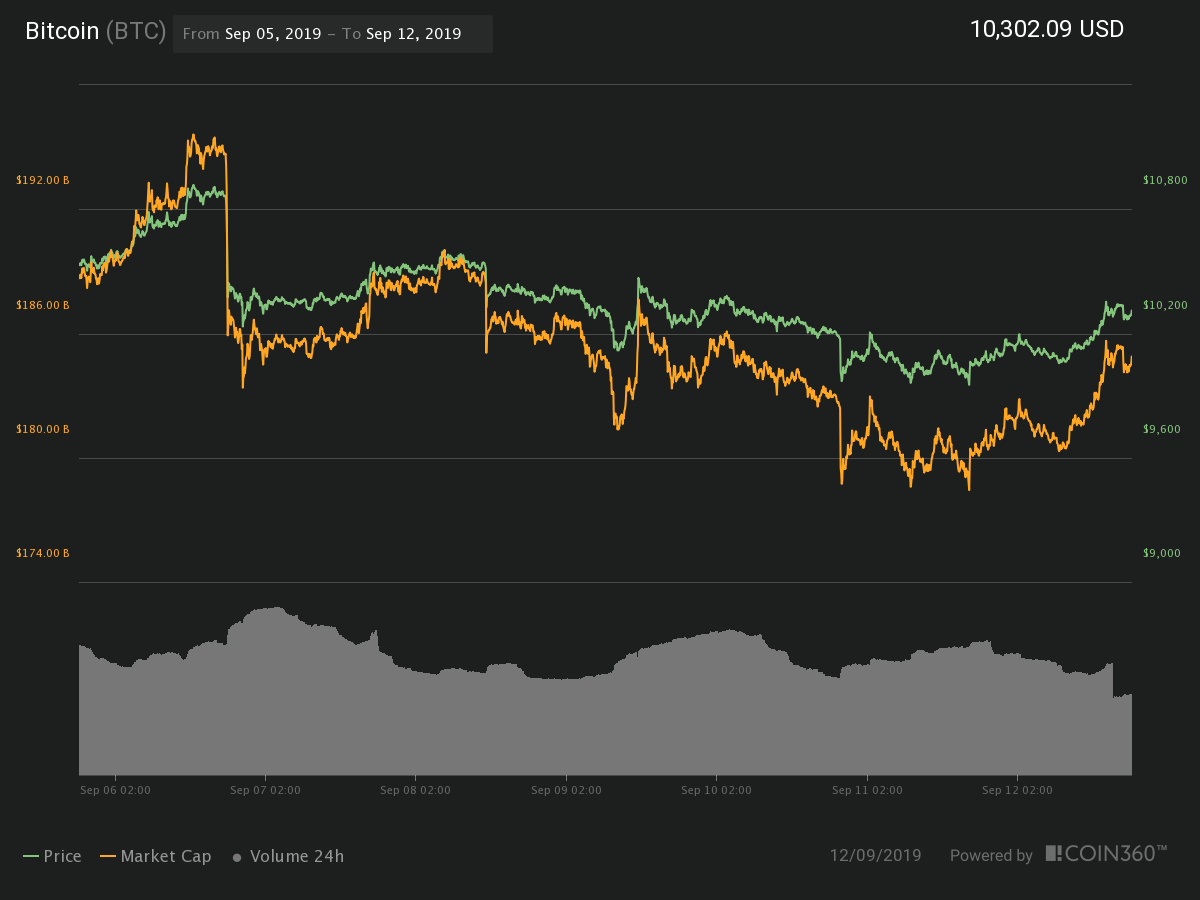Click the 12/09/2019 date stamp
The height and width of the screenshot is (900, 1200).
point(875,856)
